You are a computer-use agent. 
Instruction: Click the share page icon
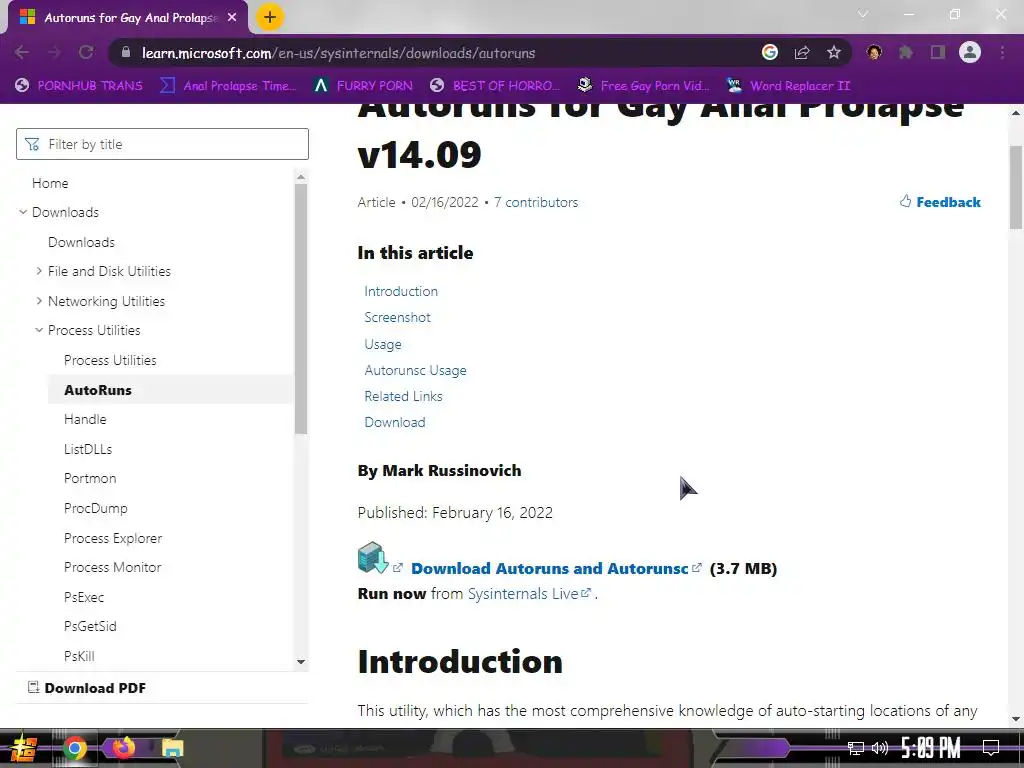802,52
